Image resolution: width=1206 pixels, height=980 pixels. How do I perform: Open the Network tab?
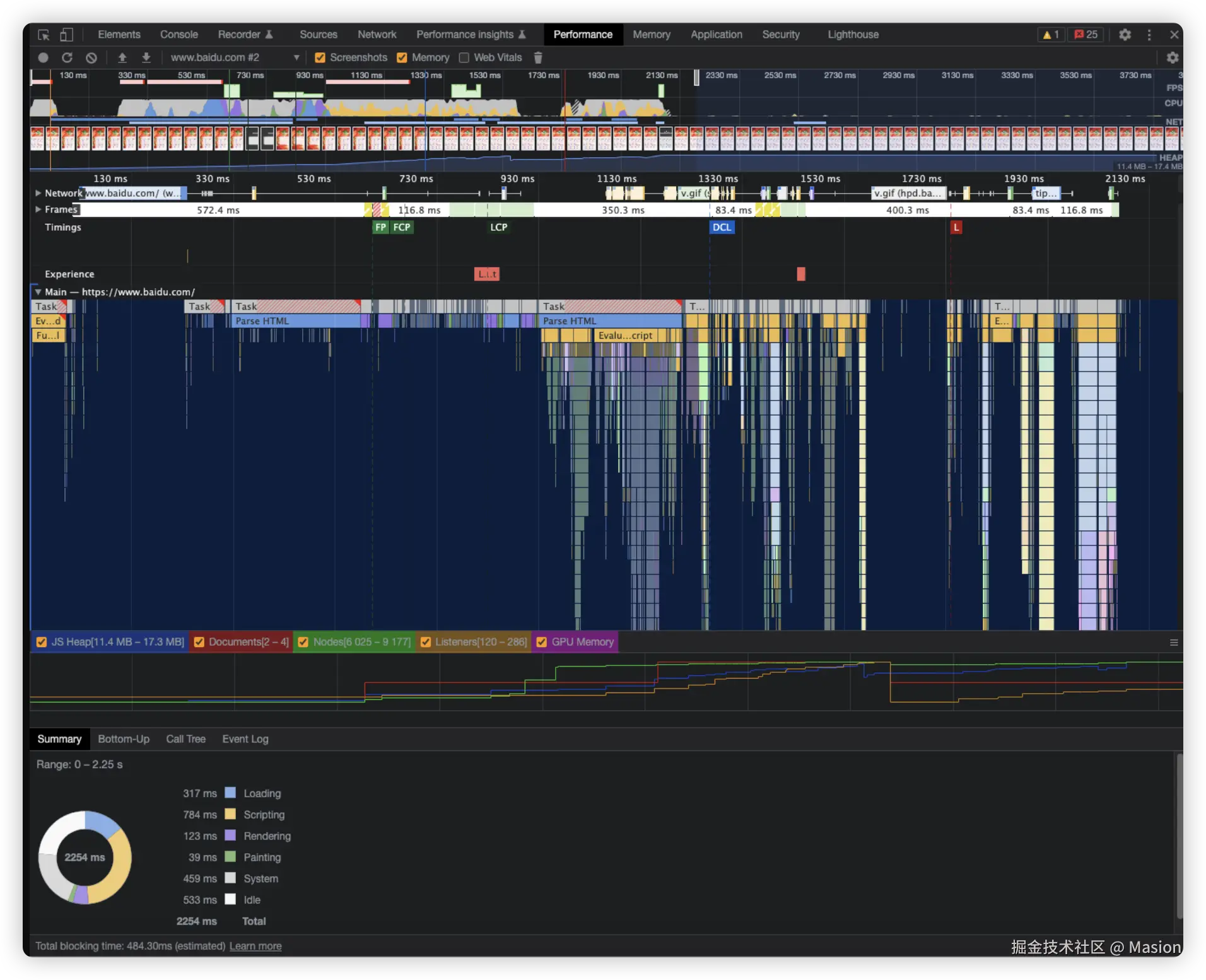(x=377, y=35)
